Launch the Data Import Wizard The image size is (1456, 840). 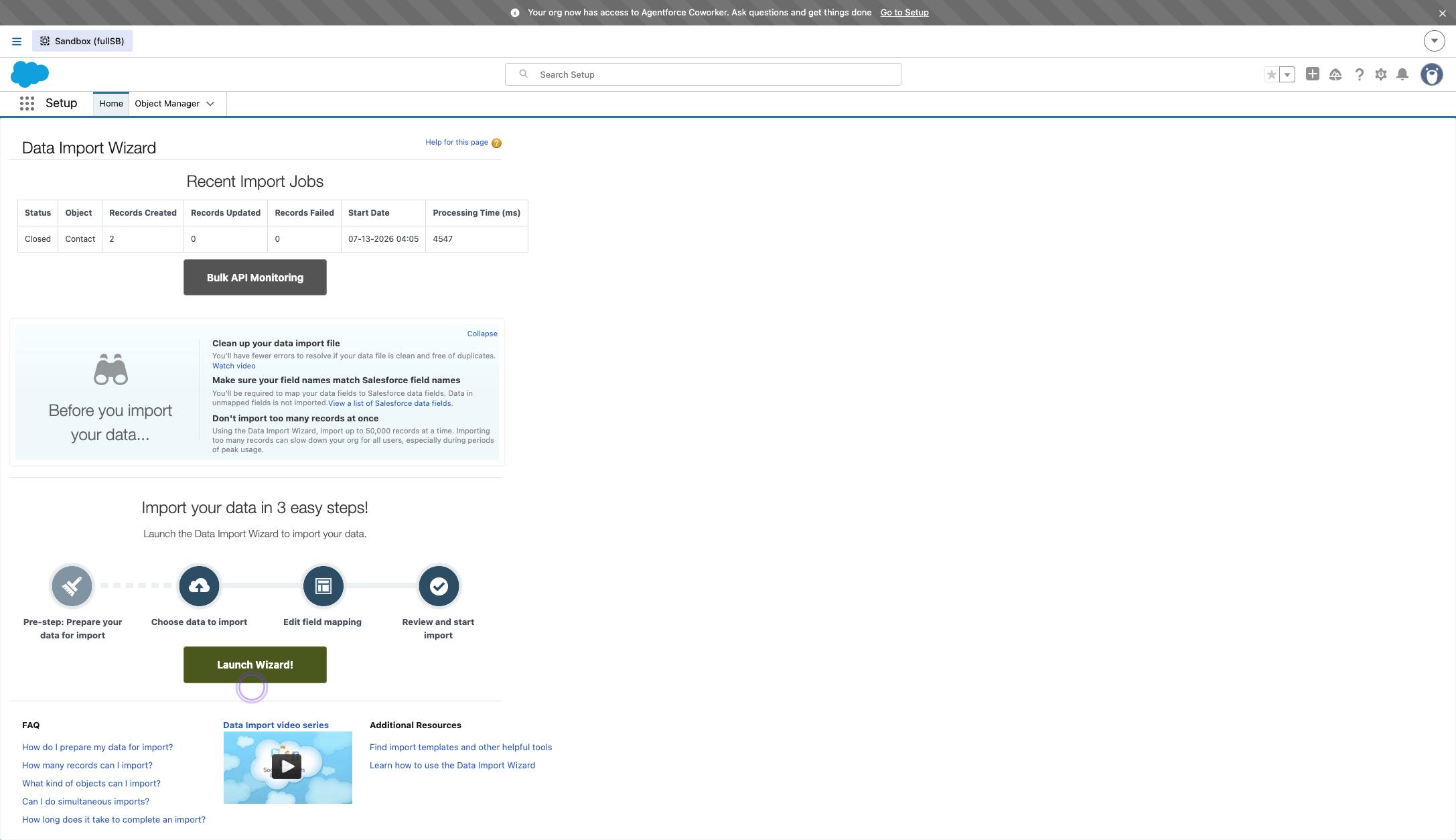(x=255, y=664)
